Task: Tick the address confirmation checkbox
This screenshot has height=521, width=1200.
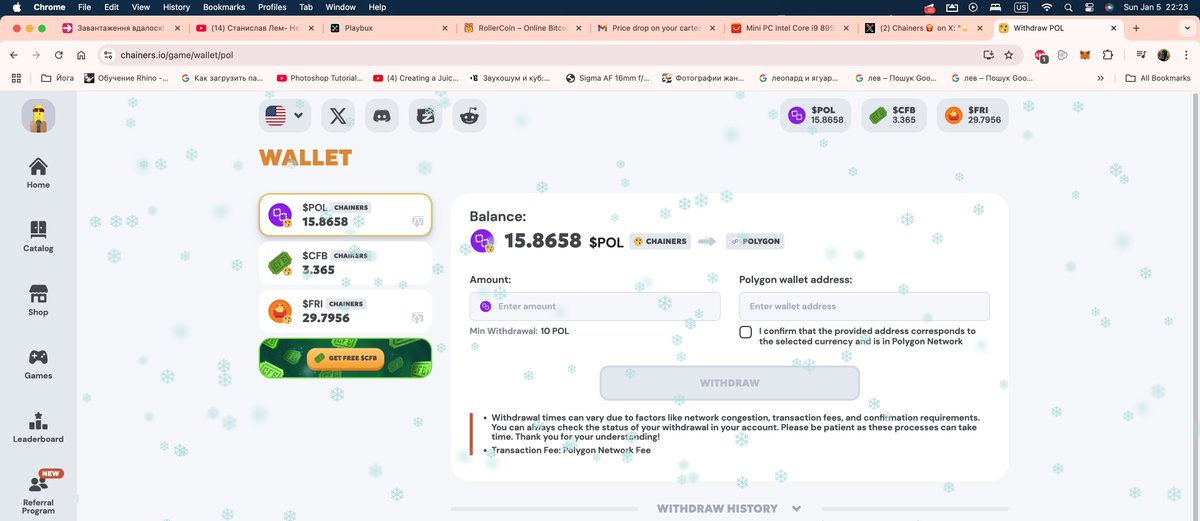Action: coord(746,332)
